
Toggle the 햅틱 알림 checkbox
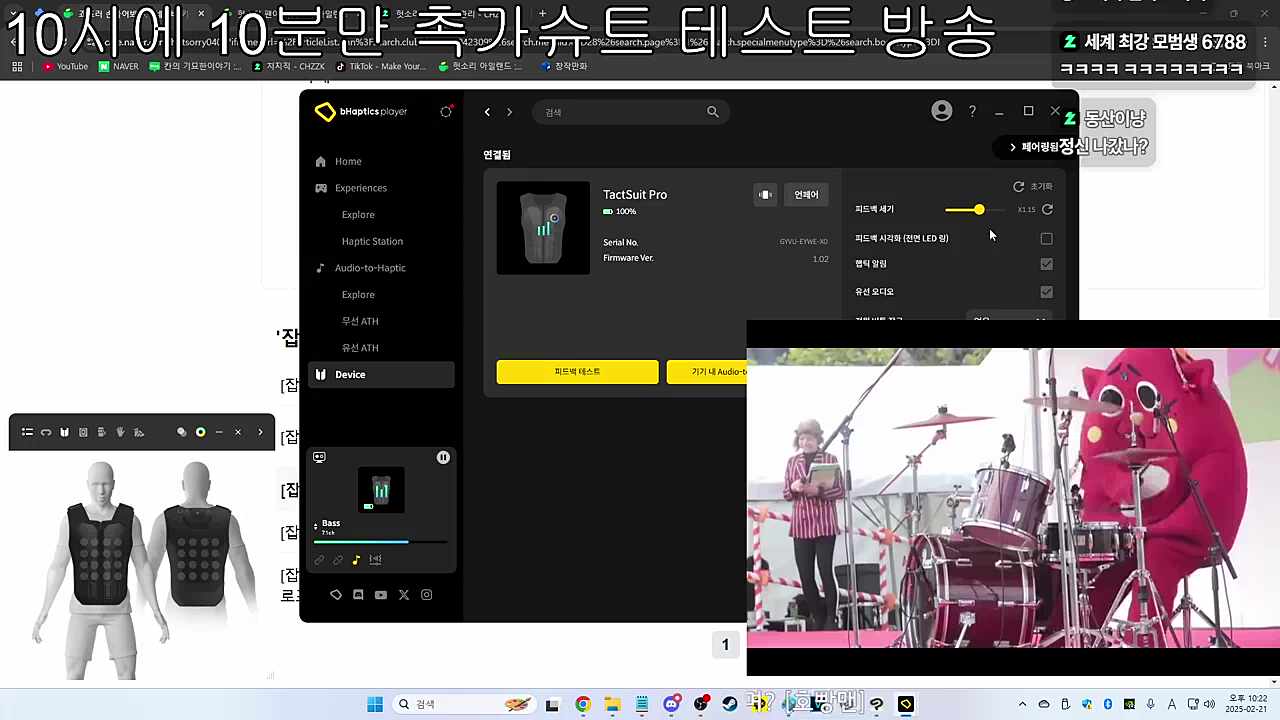click(1047, 264)
